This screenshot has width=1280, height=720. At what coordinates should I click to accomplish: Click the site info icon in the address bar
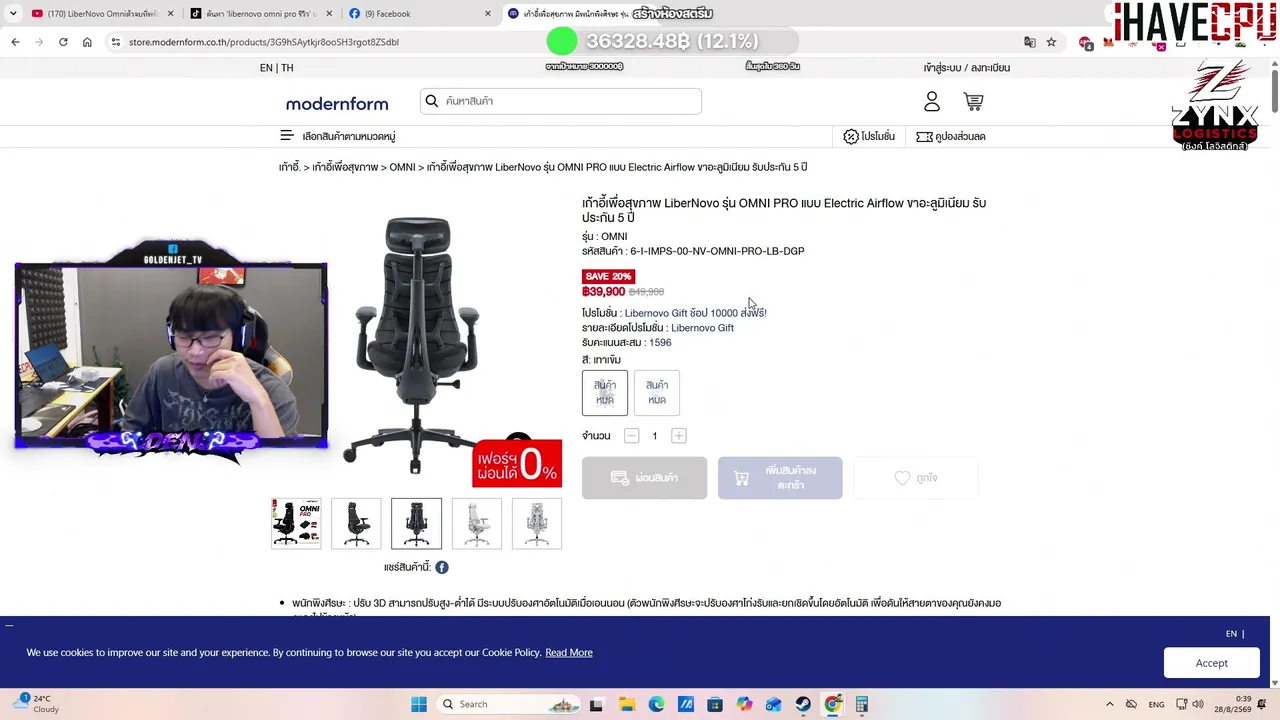pyautogui.click(x=116, y=42)
